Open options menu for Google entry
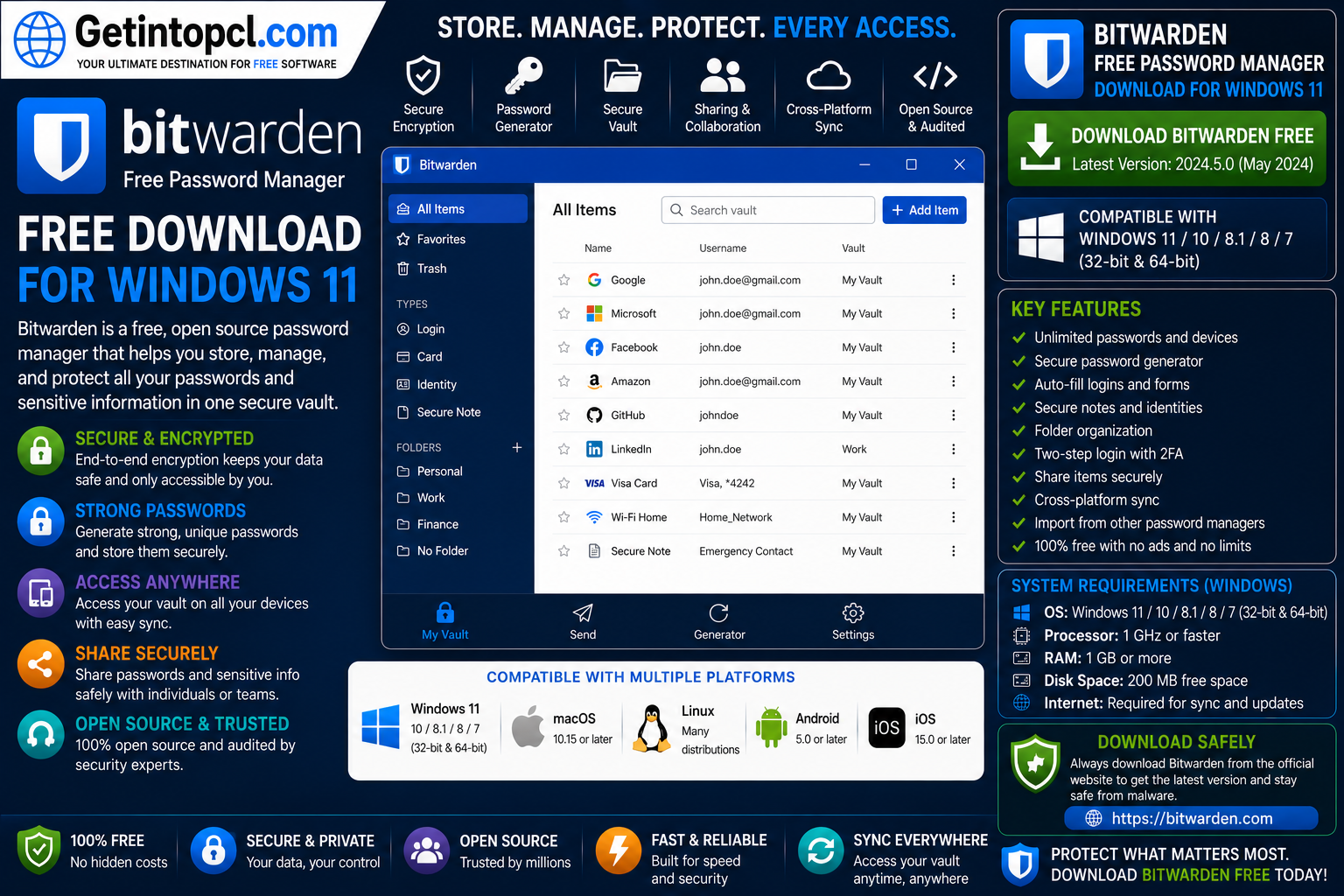The image size is (1344, 896). click(x=953, y=280)
